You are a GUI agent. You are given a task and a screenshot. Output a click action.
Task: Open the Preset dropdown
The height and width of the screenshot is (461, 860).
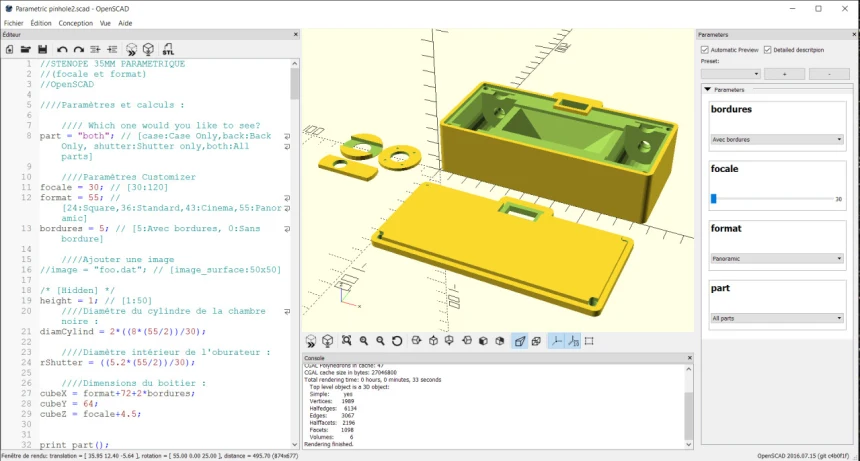731,73
